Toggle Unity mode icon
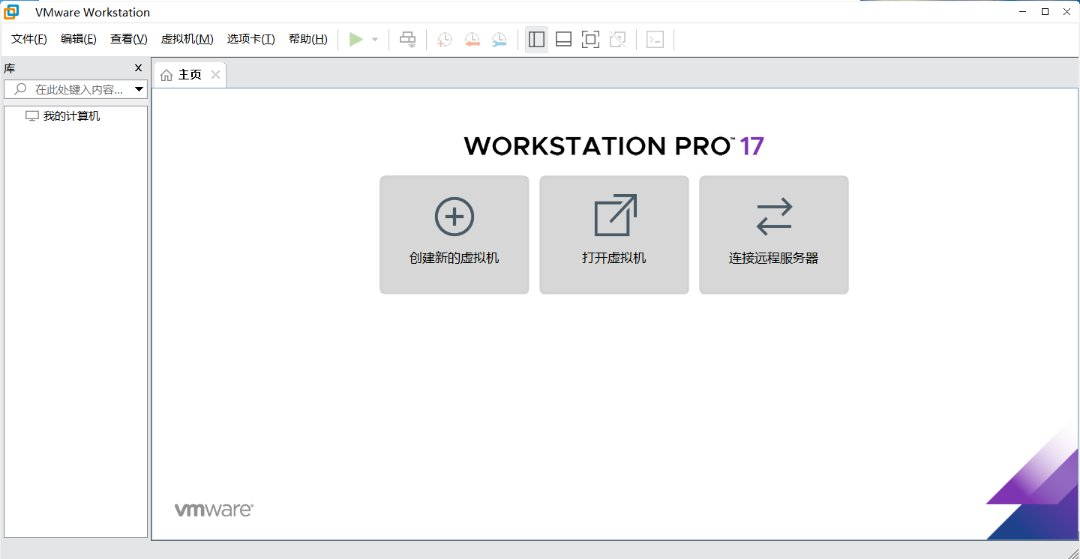Screen dimensions: 1080x559 tap(618, 39)
